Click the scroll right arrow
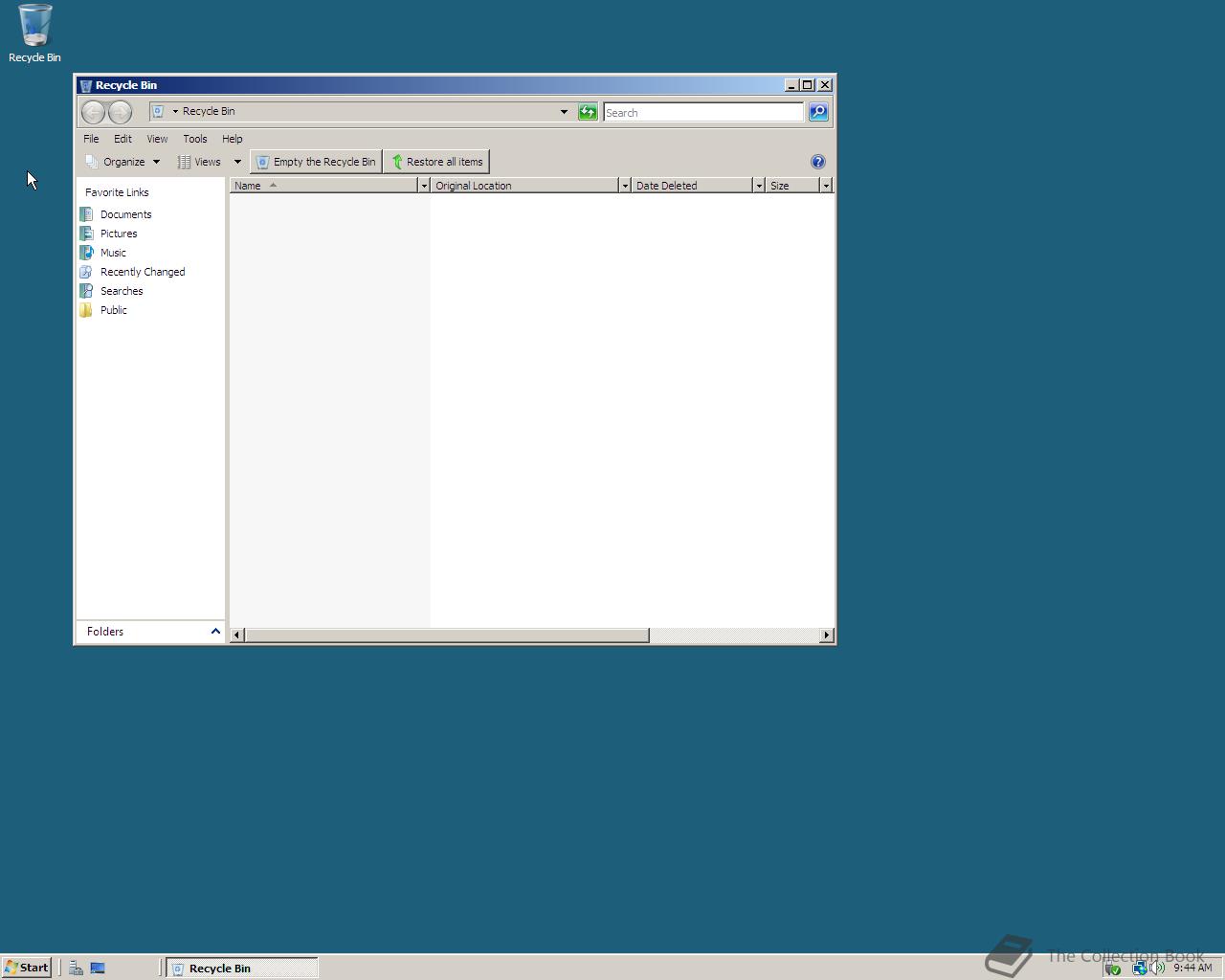Image resolution: width=1225 pixels, height=980 pixels. (x=827, y=635)
